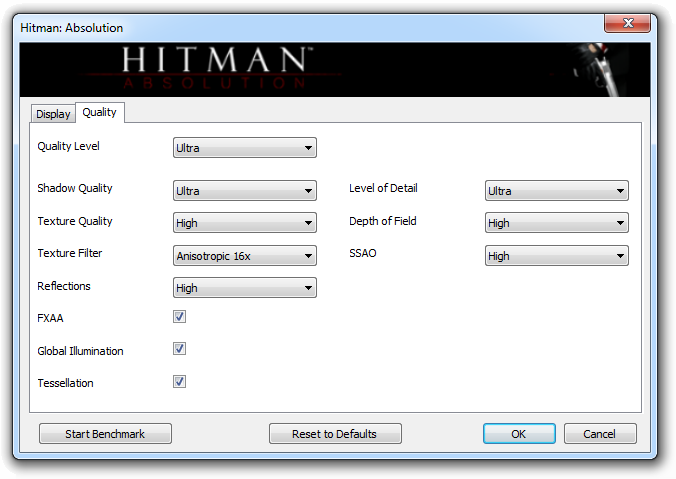Click the Start Benchmark button

click(105, 434)
